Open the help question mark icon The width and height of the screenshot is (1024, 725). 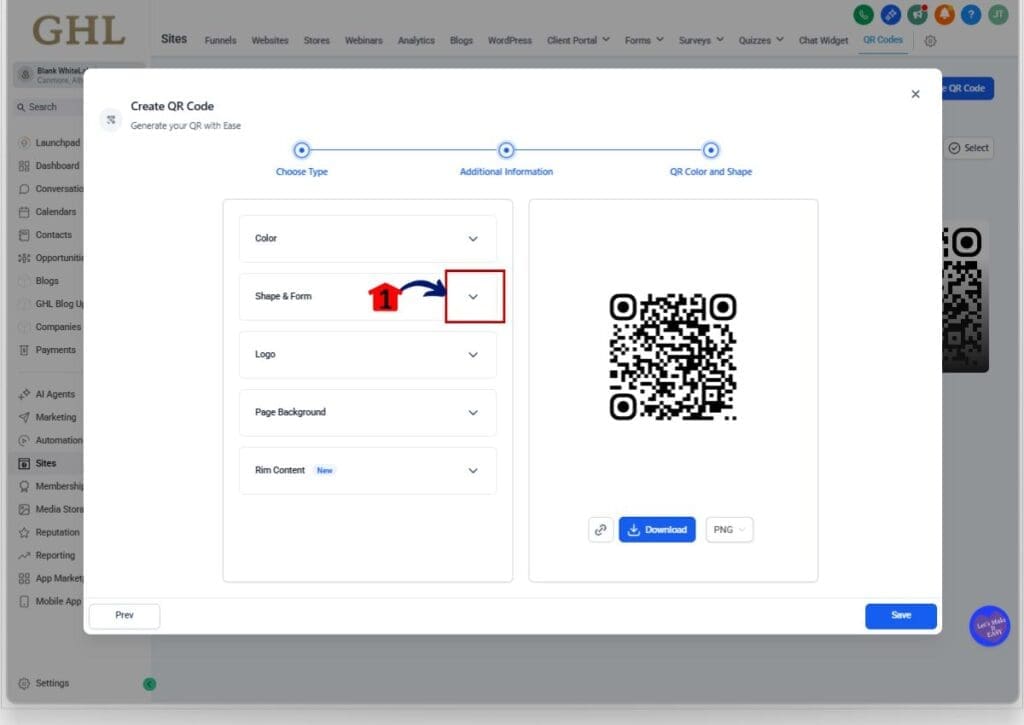point(969,15)
